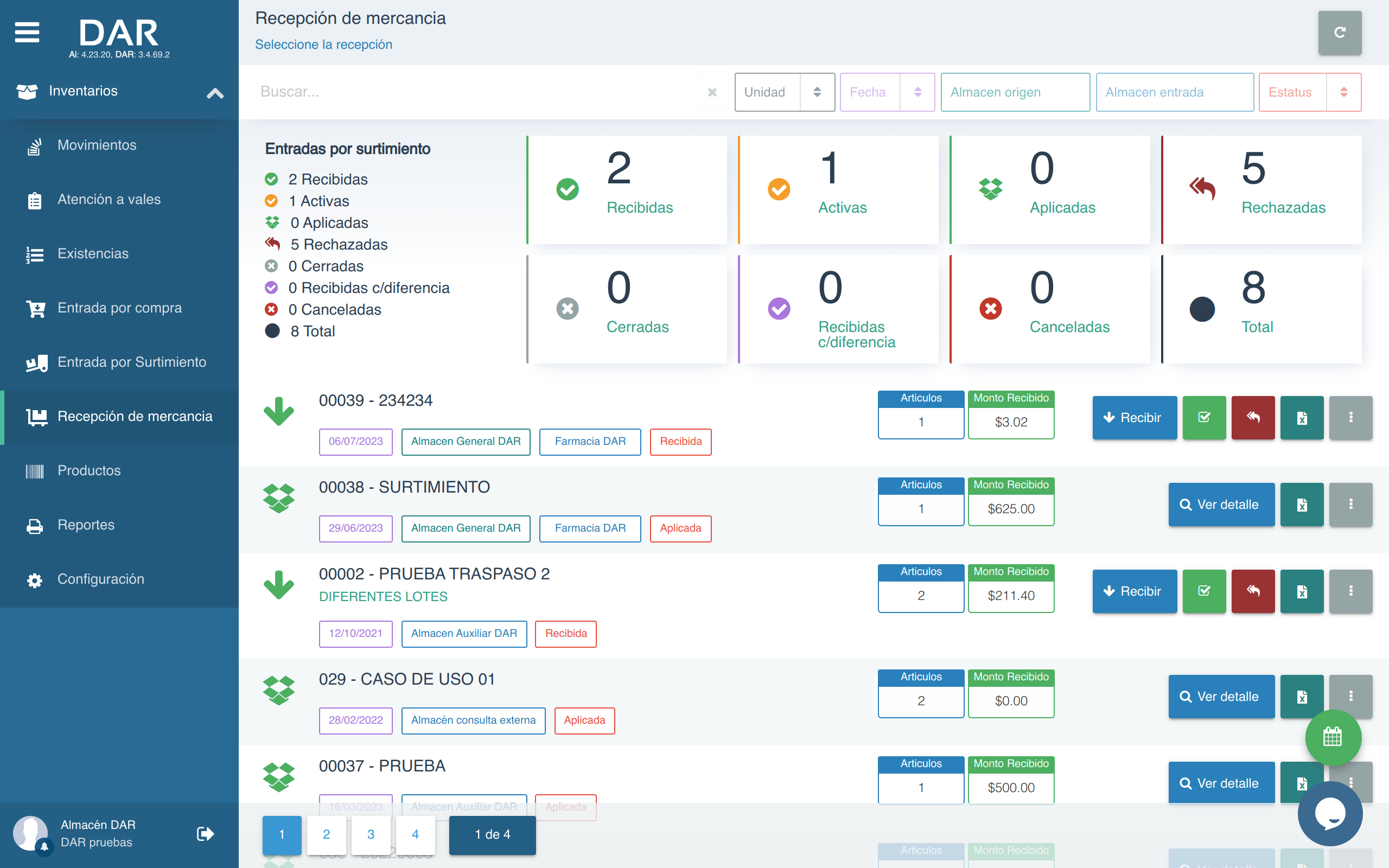Click the applied dropbox icon for 00038 - SURTIMIENTO
The height and width of the screenshot is (868, 1389).
click(279, 497)
